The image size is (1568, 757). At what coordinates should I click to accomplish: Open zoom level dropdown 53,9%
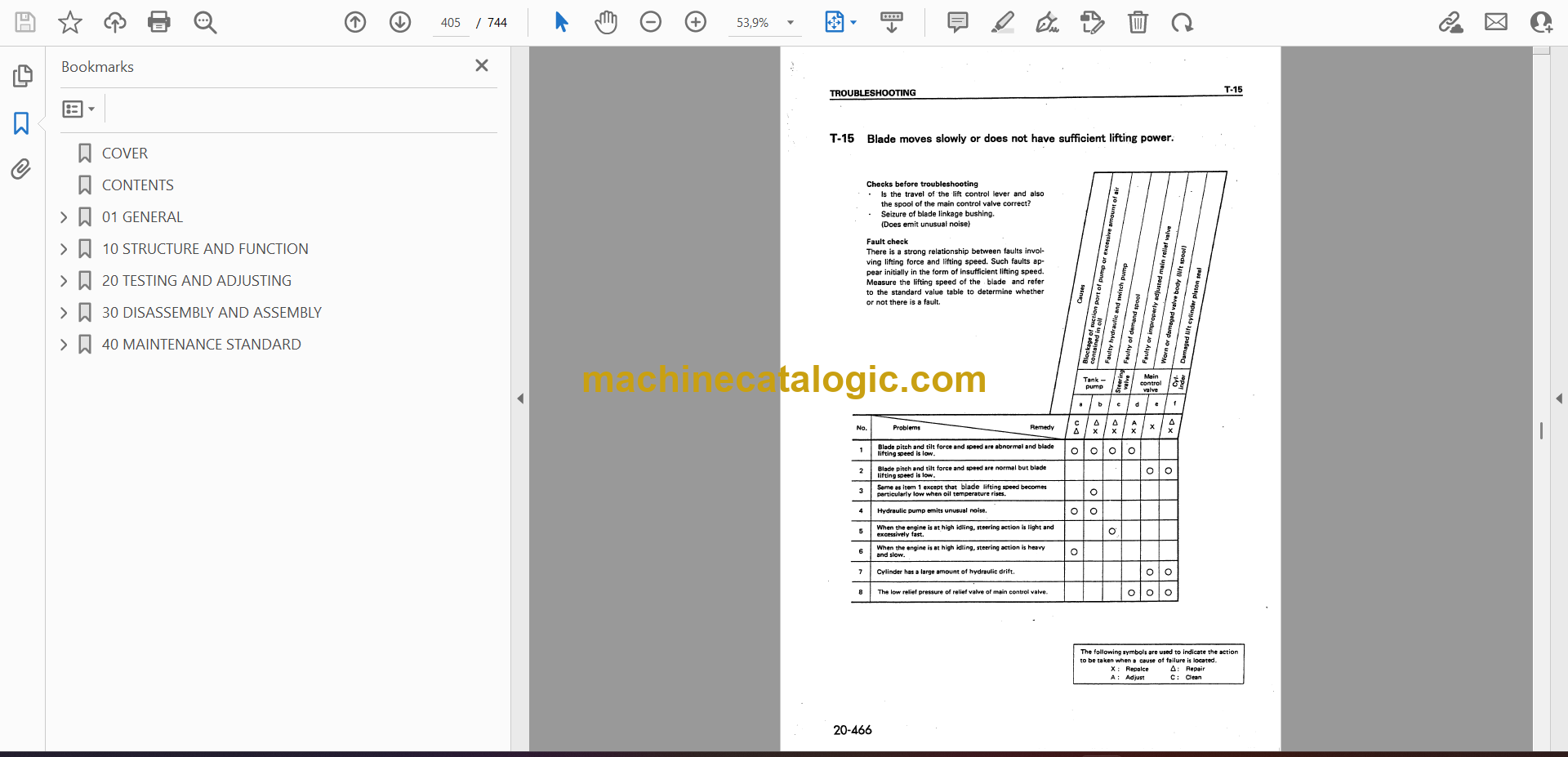pyautogui.click(x=765, y=23)
